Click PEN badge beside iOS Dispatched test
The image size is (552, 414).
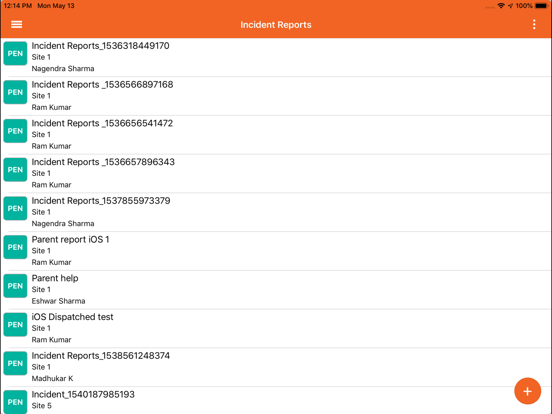coord(15,325)
